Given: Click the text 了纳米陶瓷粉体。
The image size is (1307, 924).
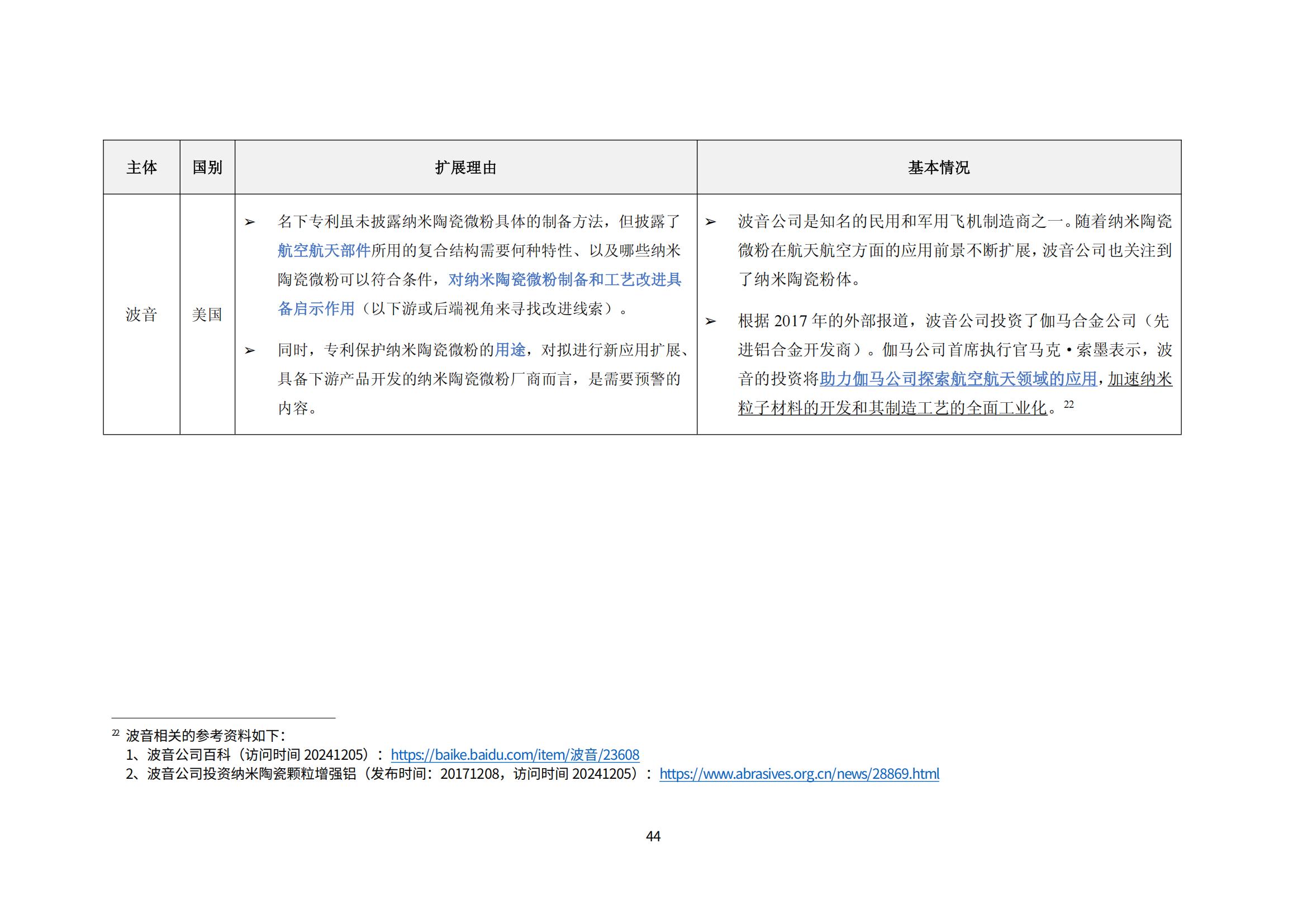Looking at the screenshot, I should point(800,280).
